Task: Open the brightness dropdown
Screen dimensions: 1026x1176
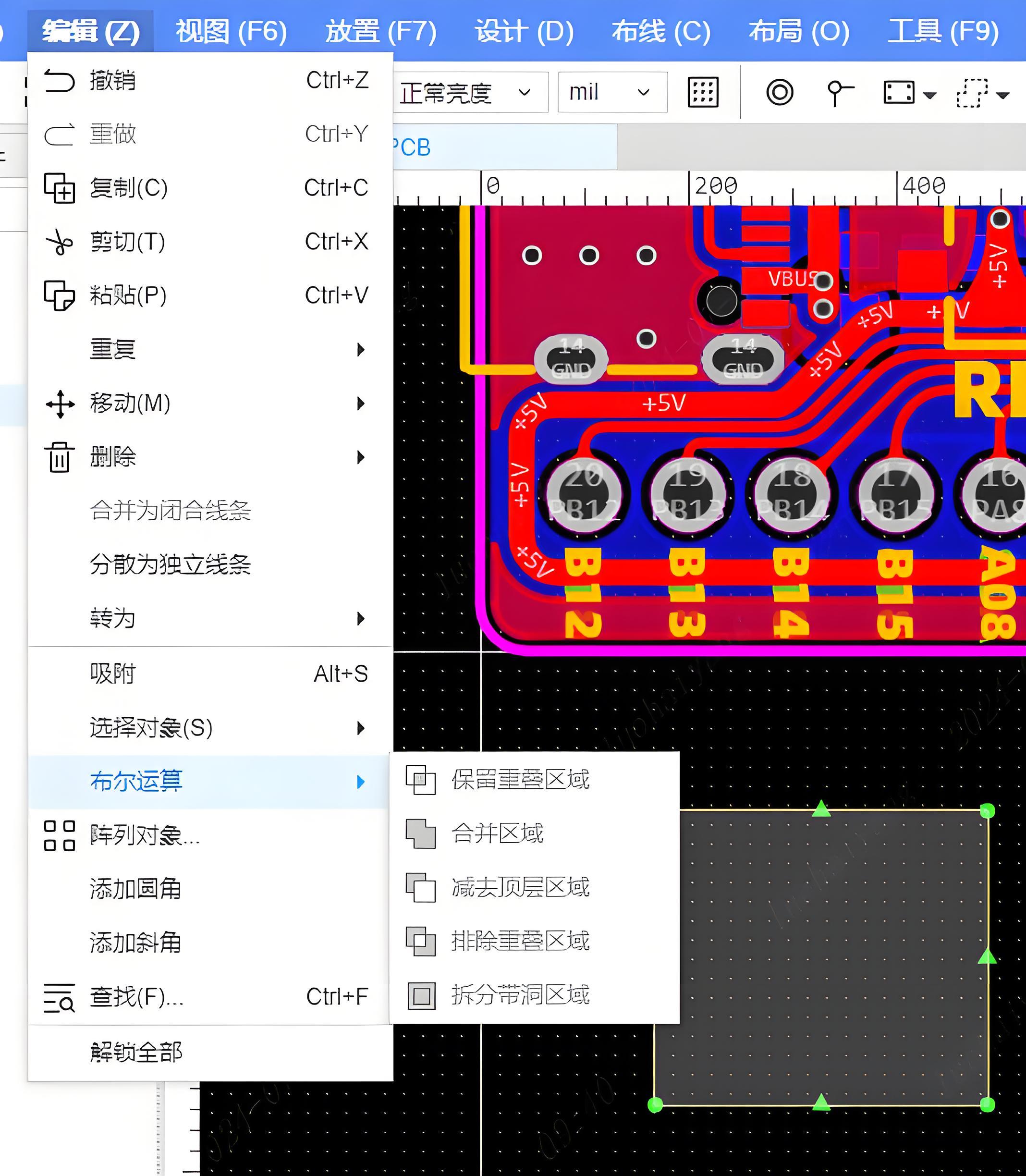Action: pyautogui.click(x=471, y=92)
